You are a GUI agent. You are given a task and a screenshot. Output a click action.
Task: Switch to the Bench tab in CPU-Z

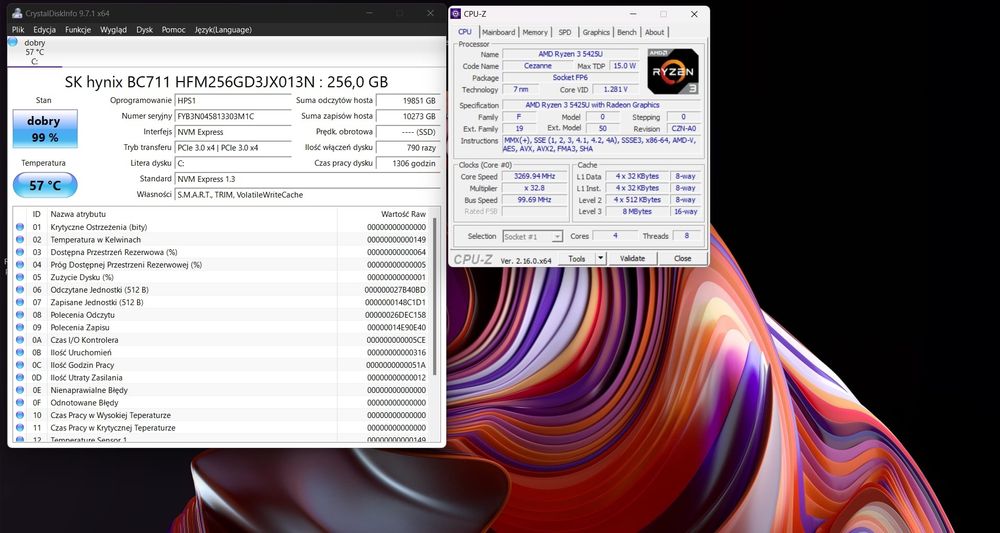pyautogui.click(x=627, y=32)
